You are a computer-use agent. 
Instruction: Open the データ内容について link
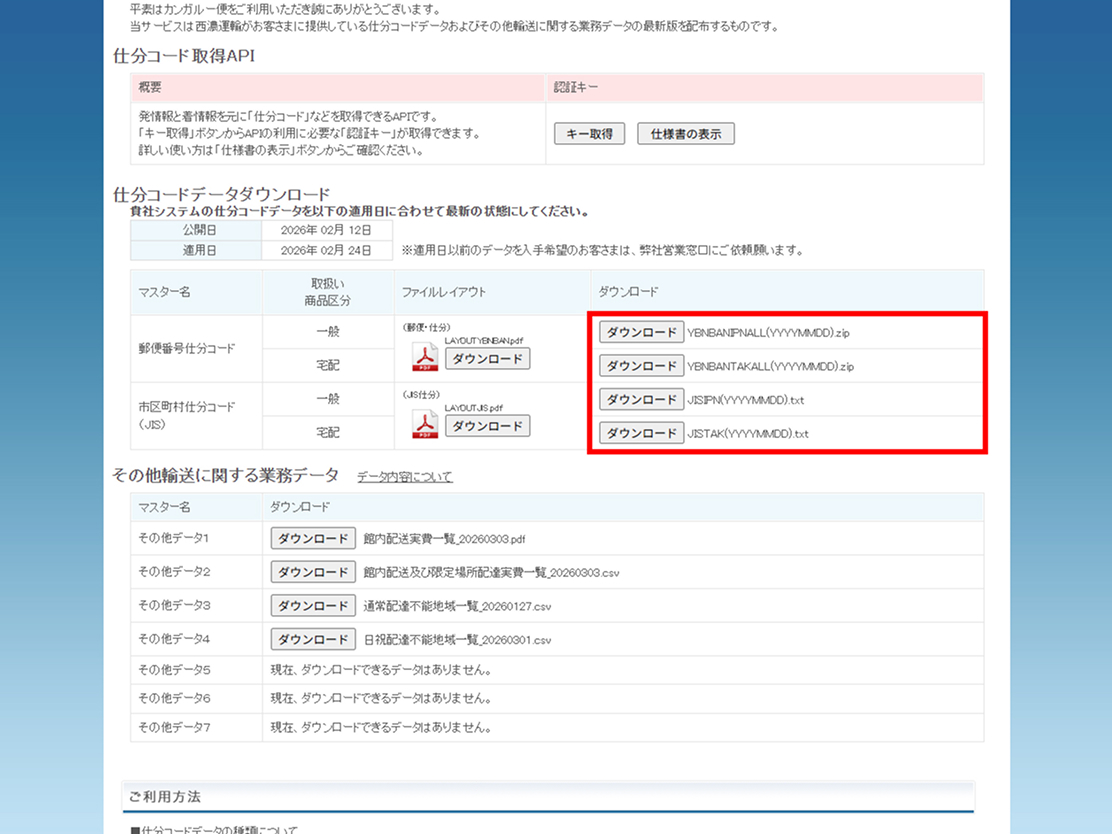click(x=404, y=477)
